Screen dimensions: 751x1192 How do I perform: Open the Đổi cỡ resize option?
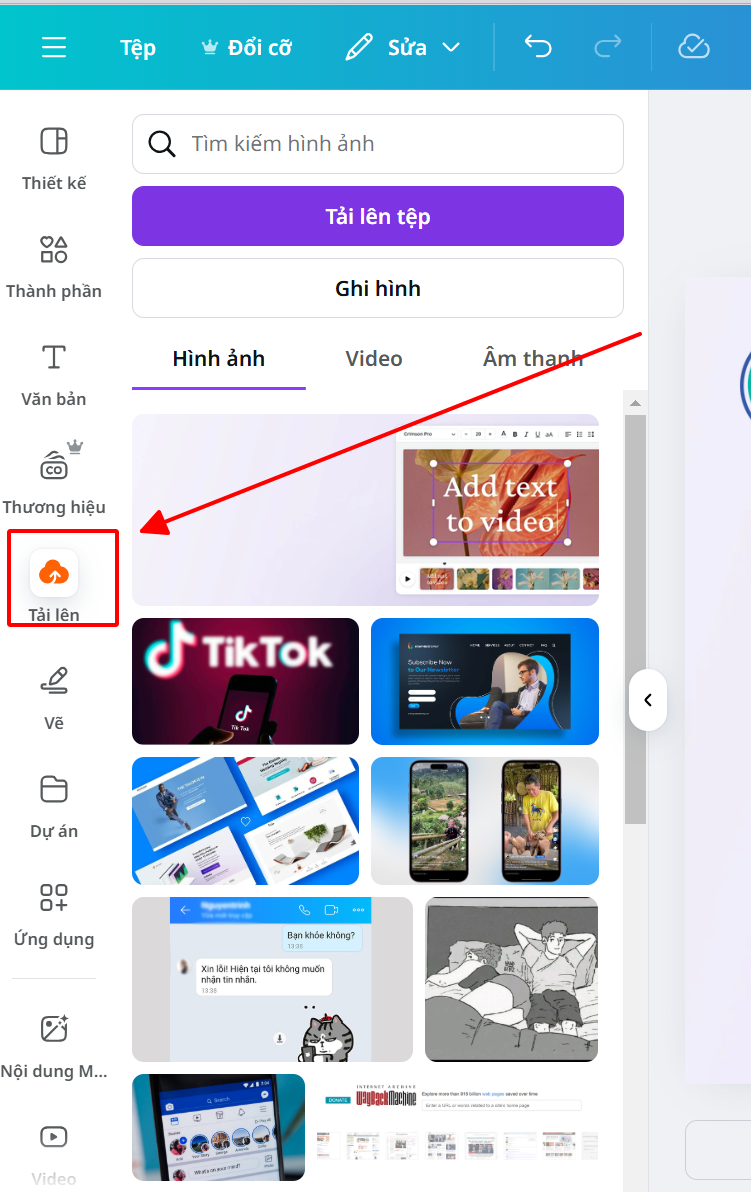point(246,48)
